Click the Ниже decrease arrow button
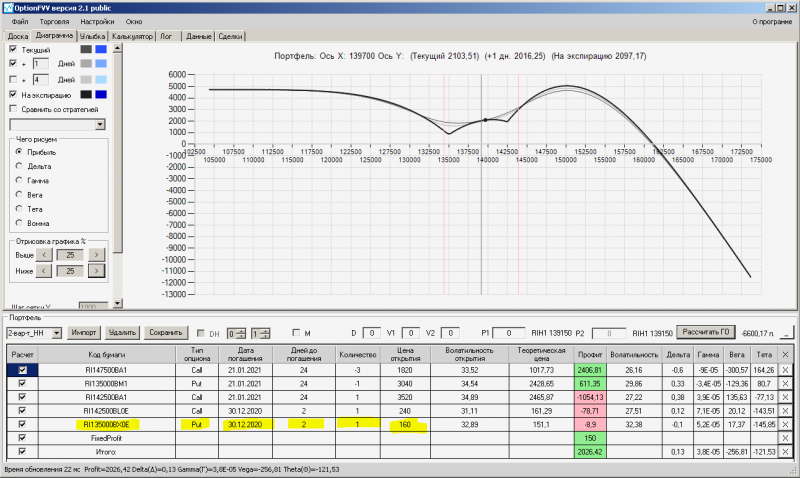 tap(44, 271)
